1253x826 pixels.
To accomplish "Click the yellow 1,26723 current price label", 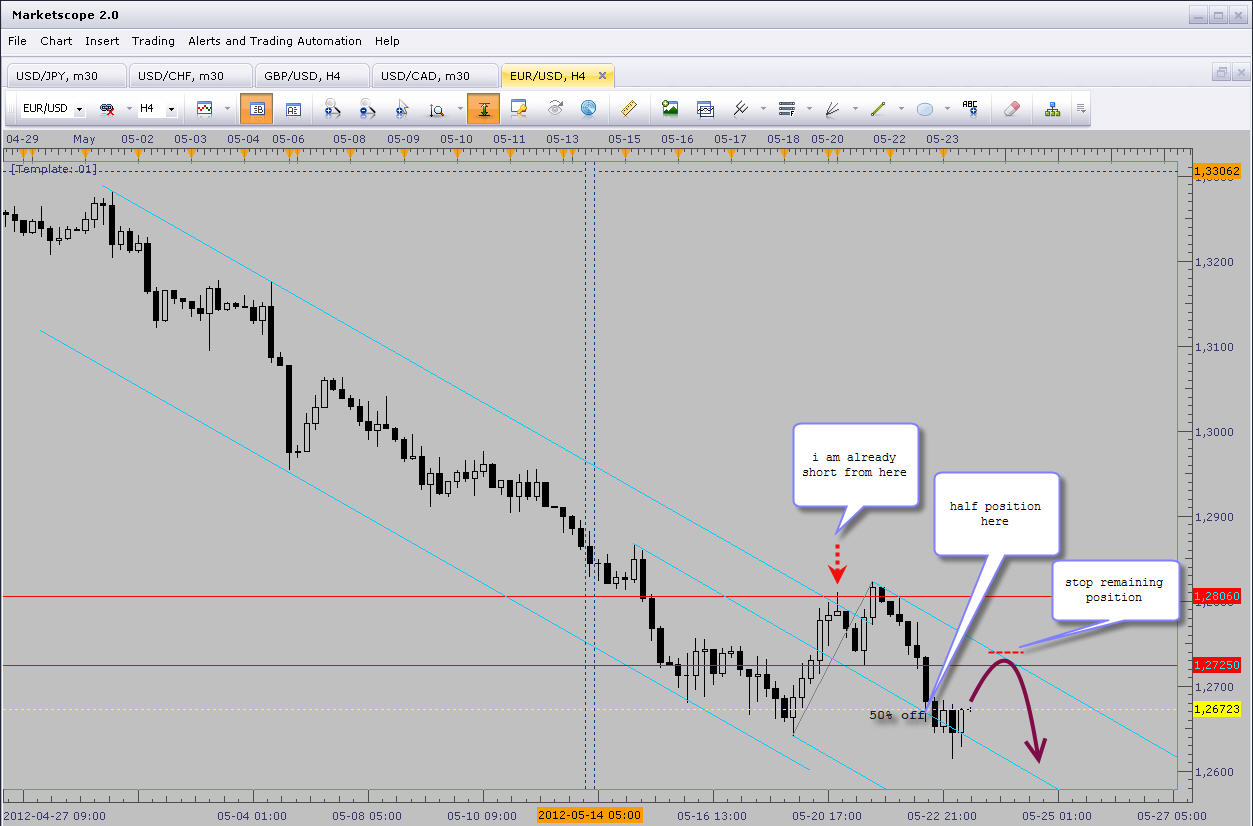I will 1217,709.
